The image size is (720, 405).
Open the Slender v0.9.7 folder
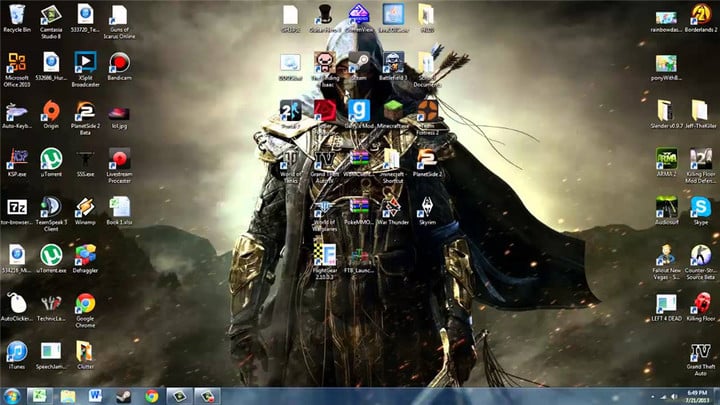point(666,114)
